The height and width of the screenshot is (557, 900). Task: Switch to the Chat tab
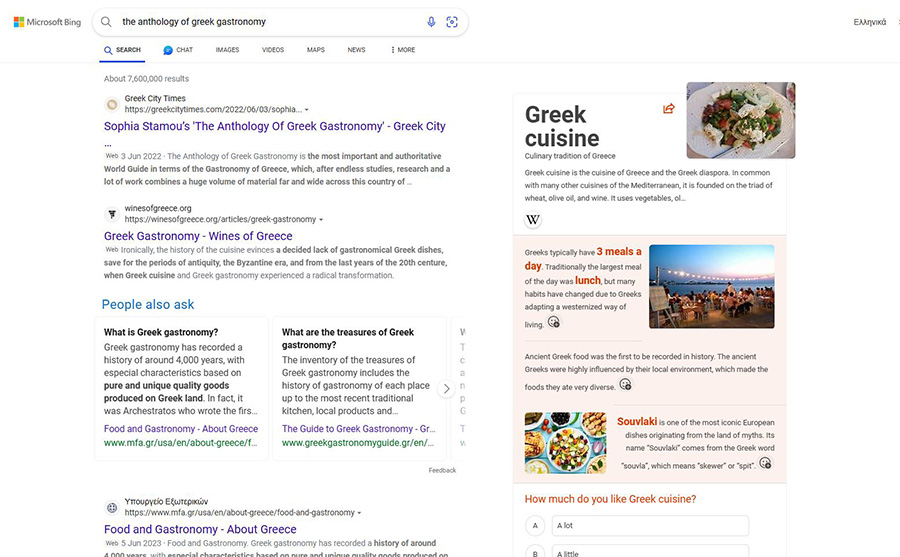(178, 50)
